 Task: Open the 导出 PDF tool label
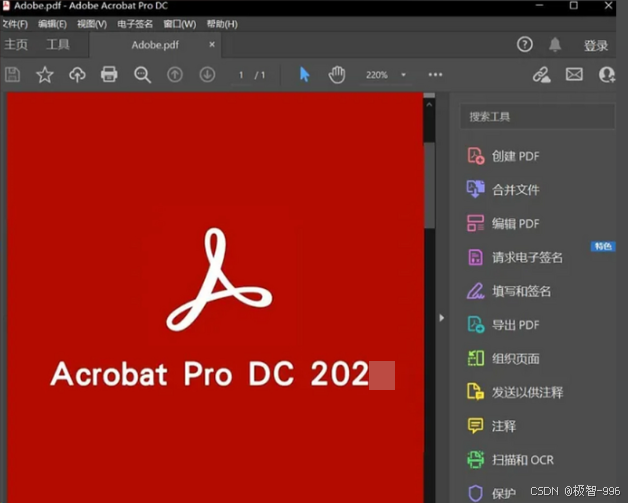point(515,325)
